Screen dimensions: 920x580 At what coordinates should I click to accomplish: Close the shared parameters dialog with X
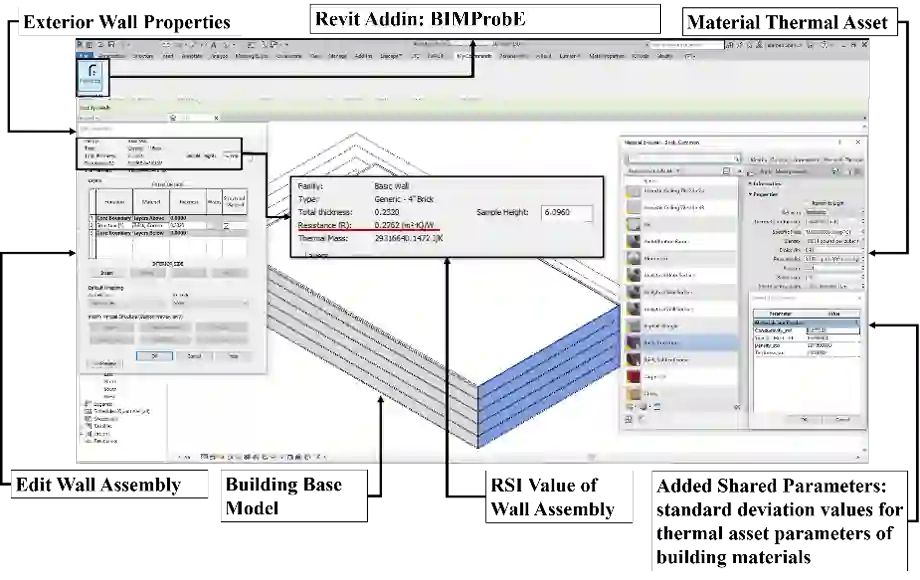tap(858, 298)
